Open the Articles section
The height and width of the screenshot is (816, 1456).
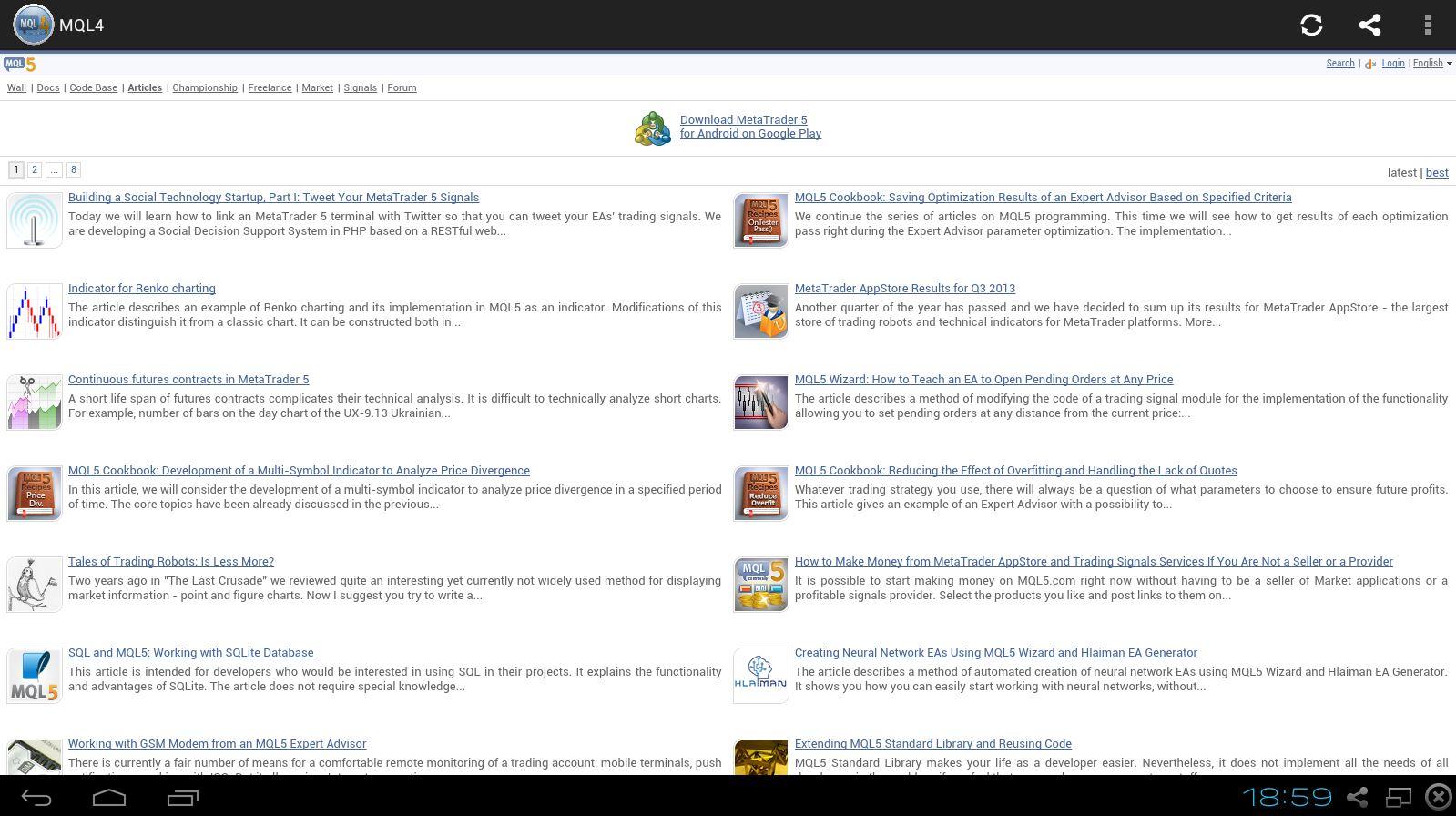pyautogui.click(x=145, y=87)
